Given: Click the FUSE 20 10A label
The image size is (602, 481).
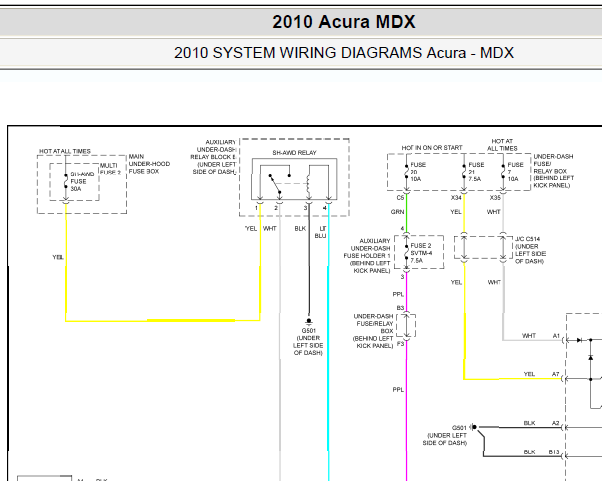Looking at the screenshot, I should (x=418, y=172).
